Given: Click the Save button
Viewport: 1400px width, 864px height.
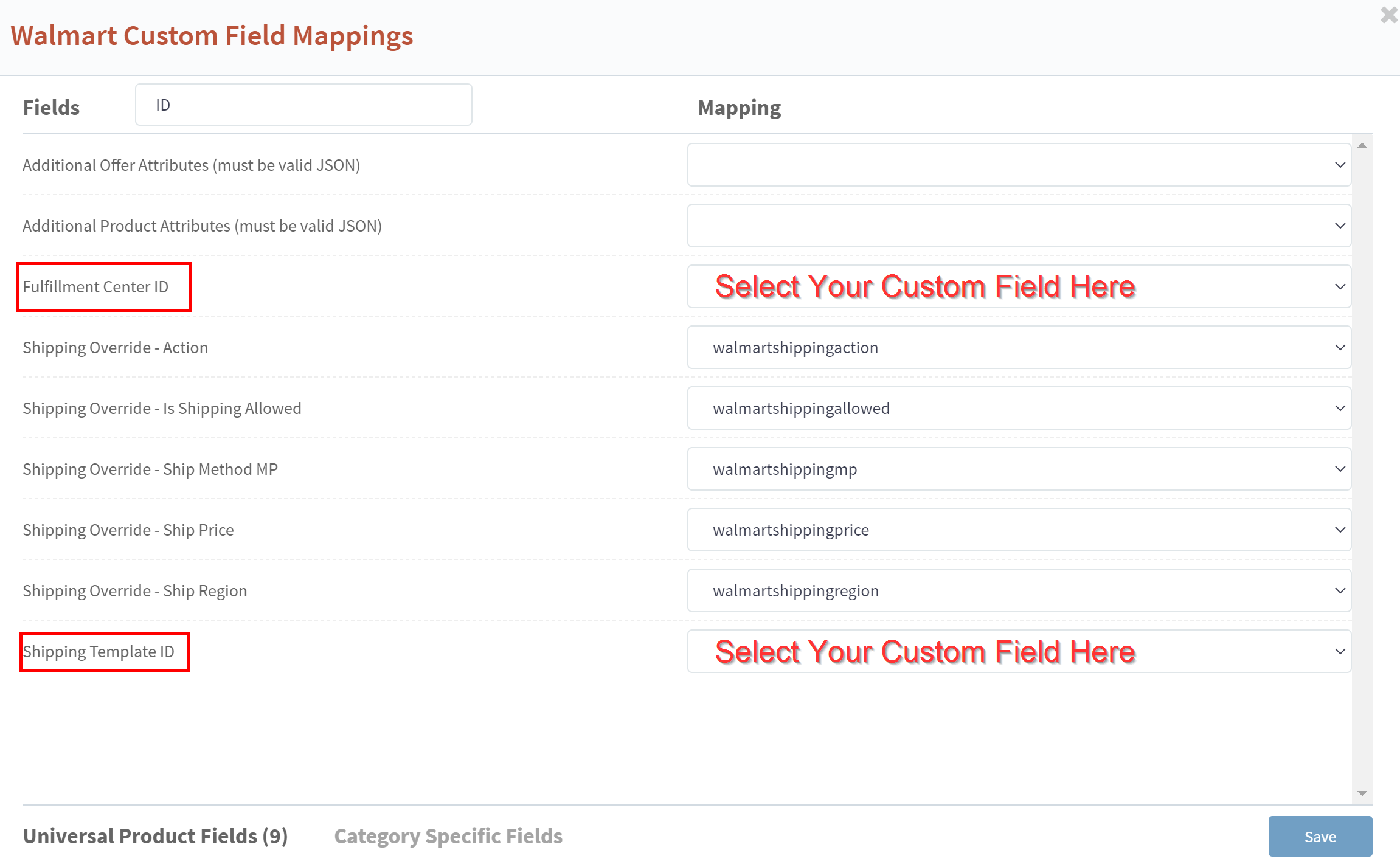Looking at the screenshot, I should (1320, 836).
